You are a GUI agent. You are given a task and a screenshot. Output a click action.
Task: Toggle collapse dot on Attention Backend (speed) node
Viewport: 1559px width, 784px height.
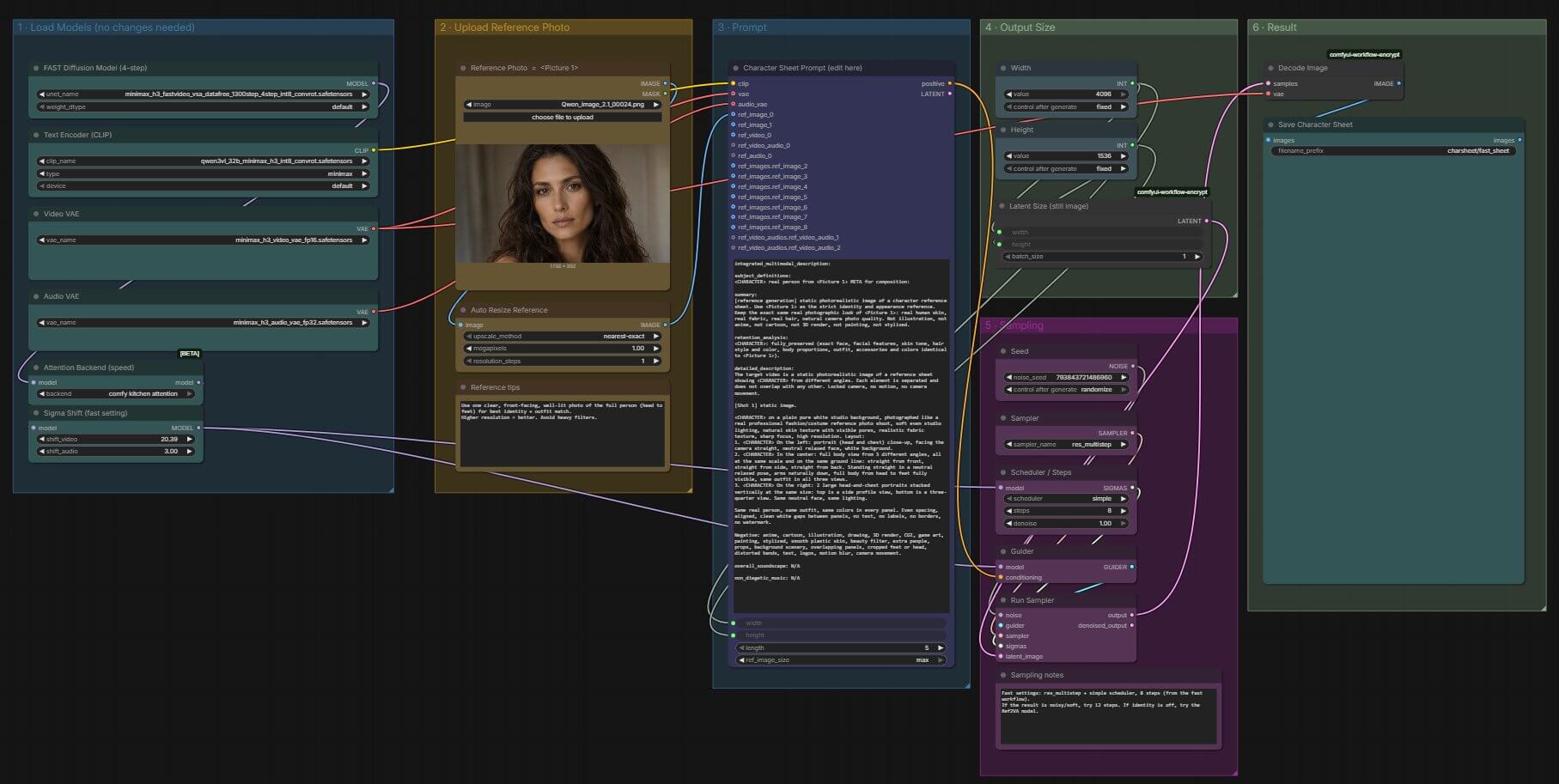(35, 368)
